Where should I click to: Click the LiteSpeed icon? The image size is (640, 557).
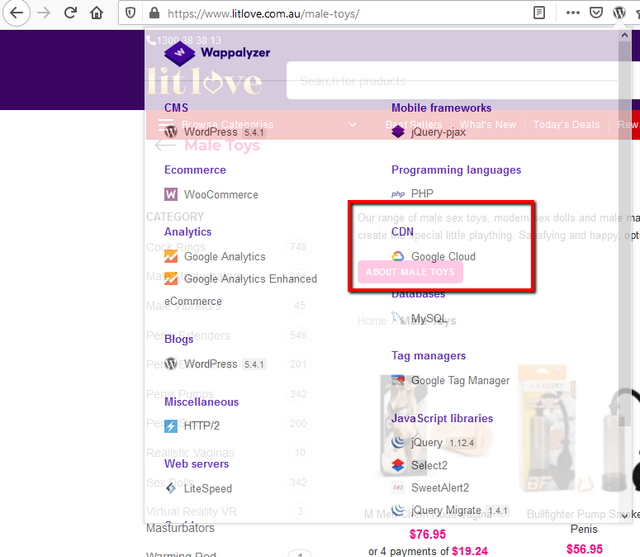point(171,488)
